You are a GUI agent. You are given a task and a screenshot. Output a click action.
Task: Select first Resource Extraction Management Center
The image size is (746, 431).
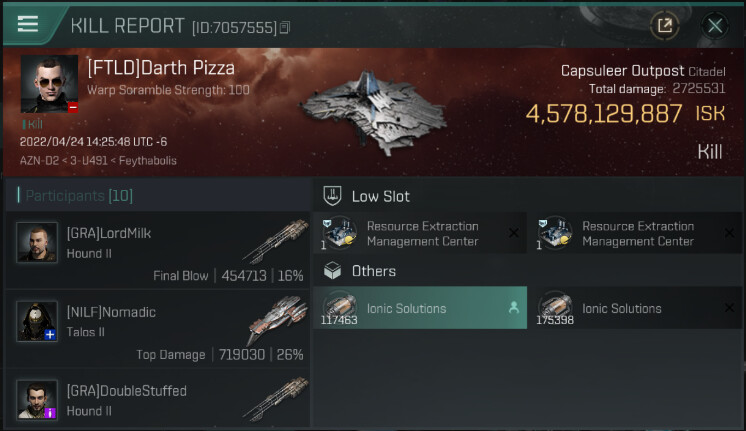420,233
